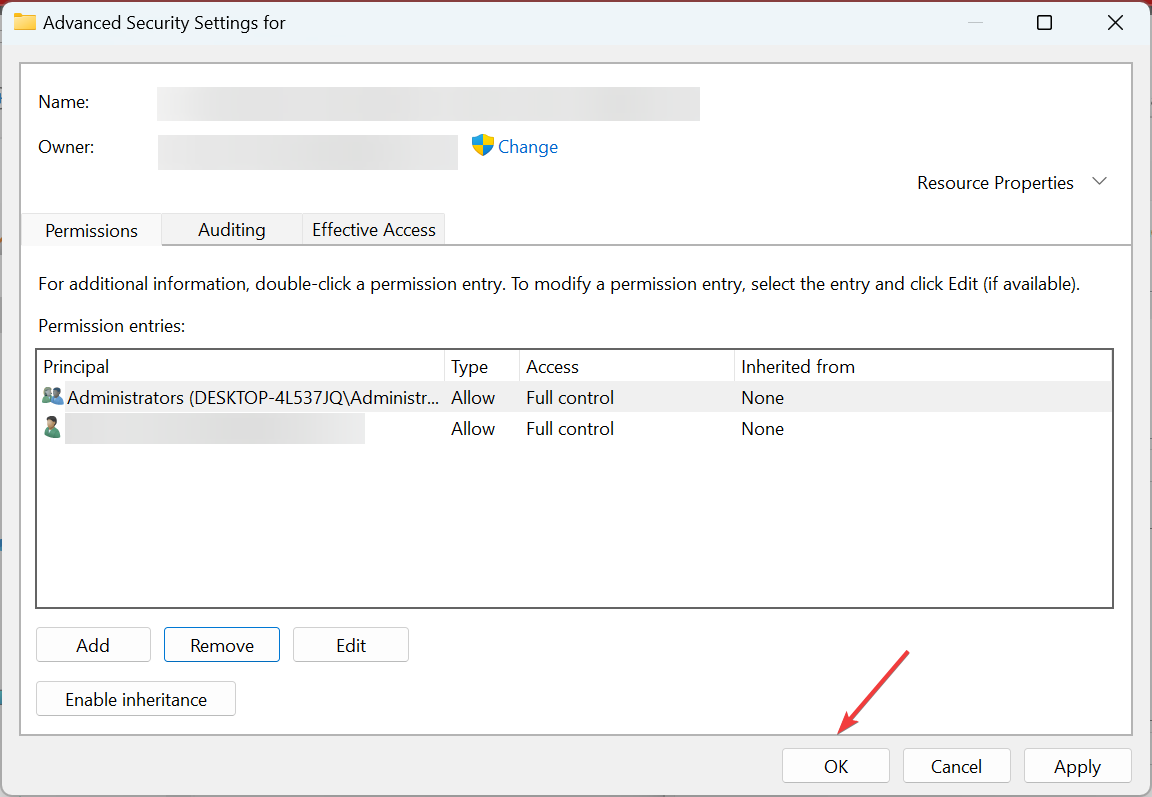Select the Administrators permission entry row
1152x797 pixels.
[x=252, y=398]
